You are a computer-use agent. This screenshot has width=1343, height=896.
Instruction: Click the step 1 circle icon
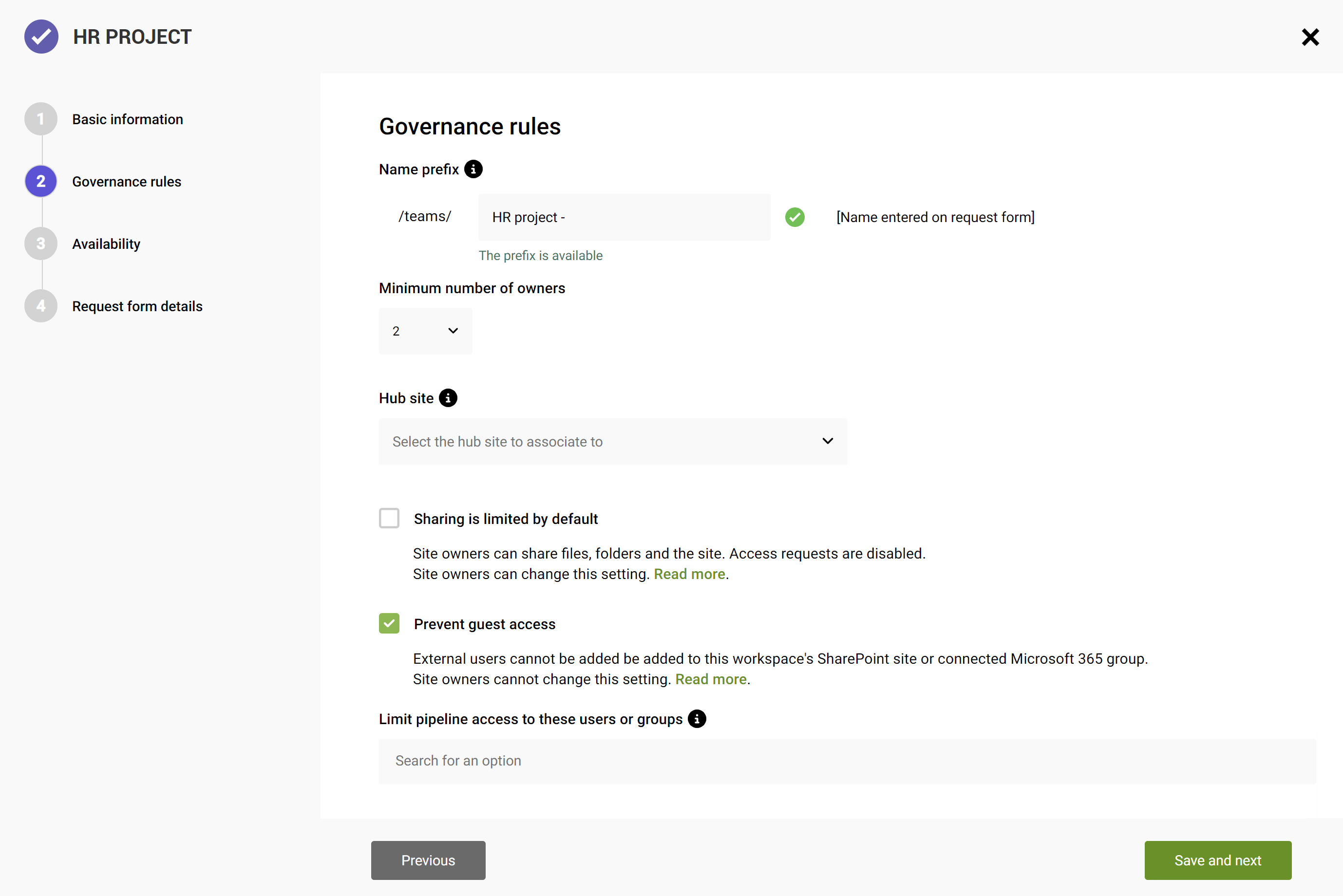41,119
